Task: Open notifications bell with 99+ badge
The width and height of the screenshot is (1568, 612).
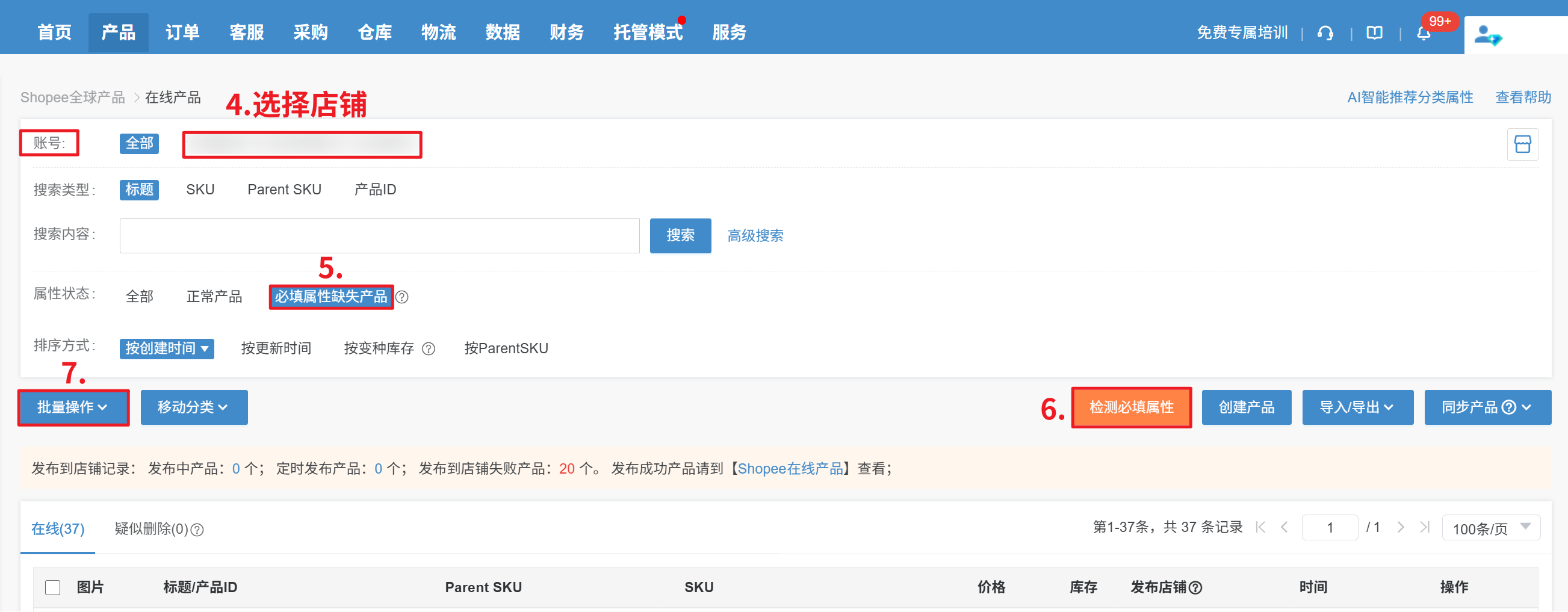Action: point(1423,34)
